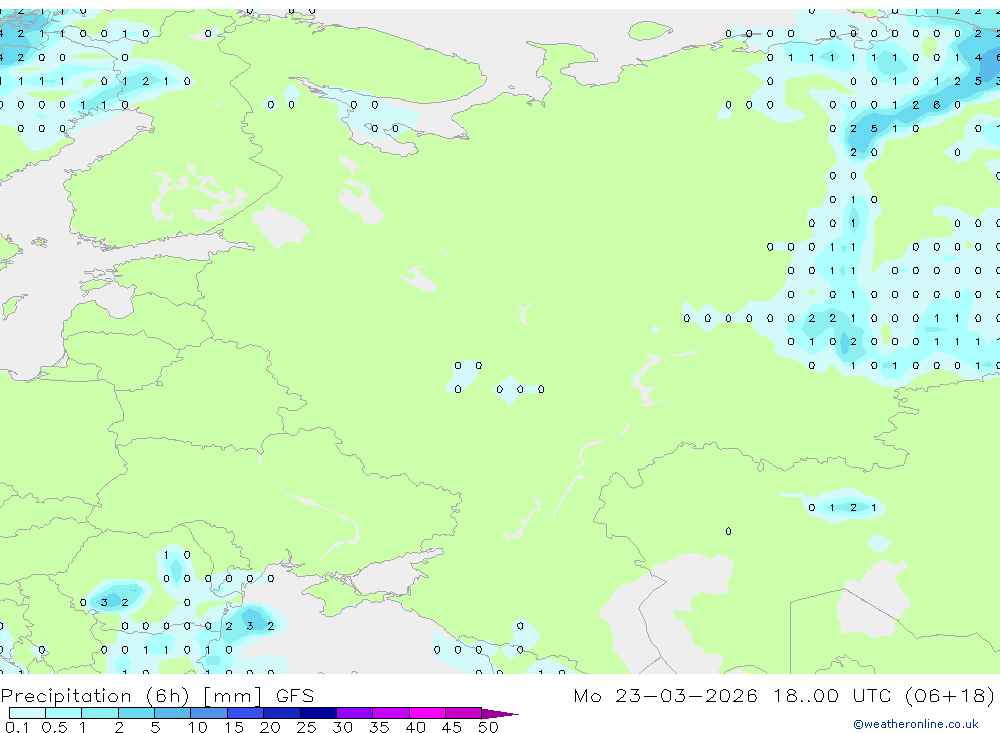Click the "20" legend scale value
The image size is (1000, 733).
click(270, 727)
